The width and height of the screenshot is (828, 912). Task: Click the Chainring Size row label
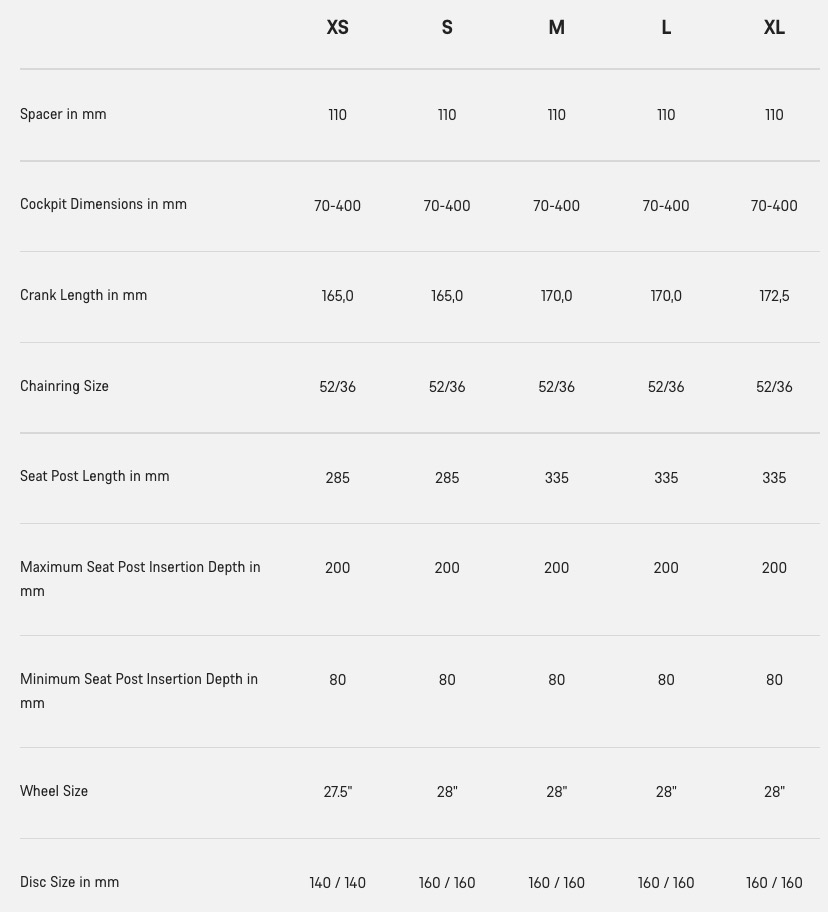coord(65,386)
